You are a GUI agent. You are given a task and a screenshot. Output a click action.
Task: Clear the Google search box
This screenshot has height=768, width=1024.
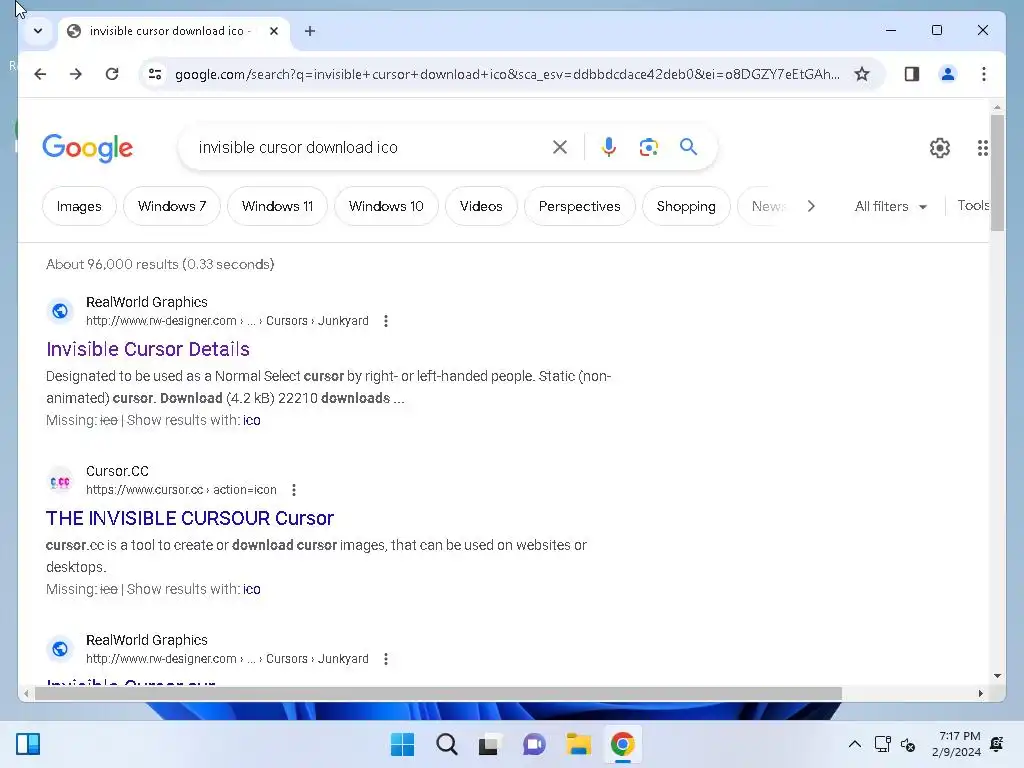[560, 148]
